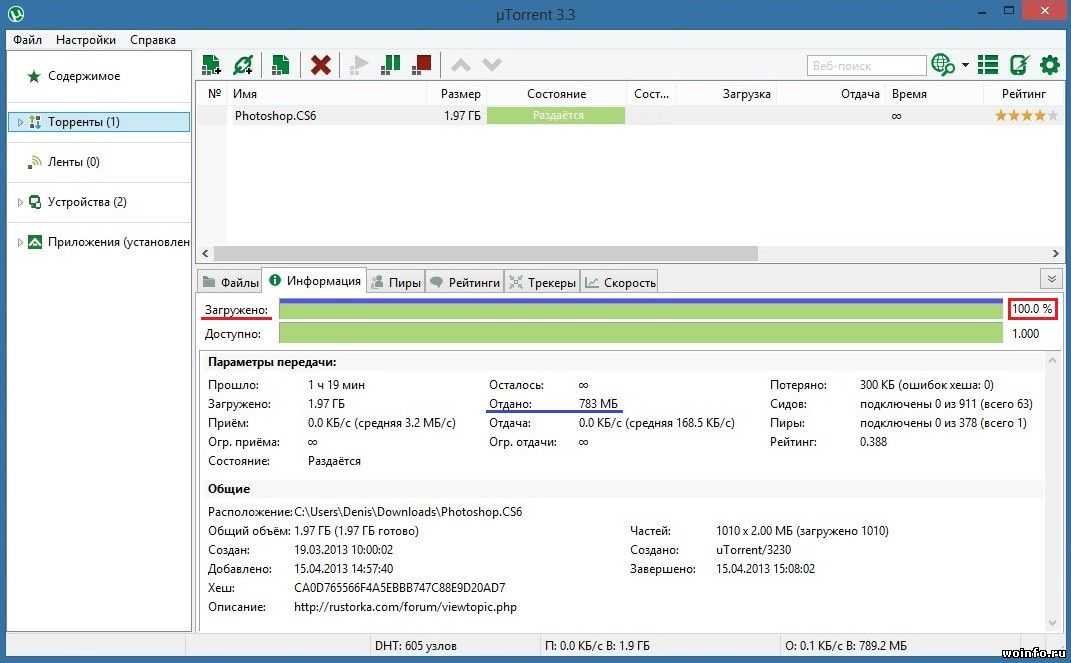Click the location path C:\Users\Denis\Downloads\Photoshop.CS6
The height and width of the screenshot is (663, 1071).
[x=408, y=512]
